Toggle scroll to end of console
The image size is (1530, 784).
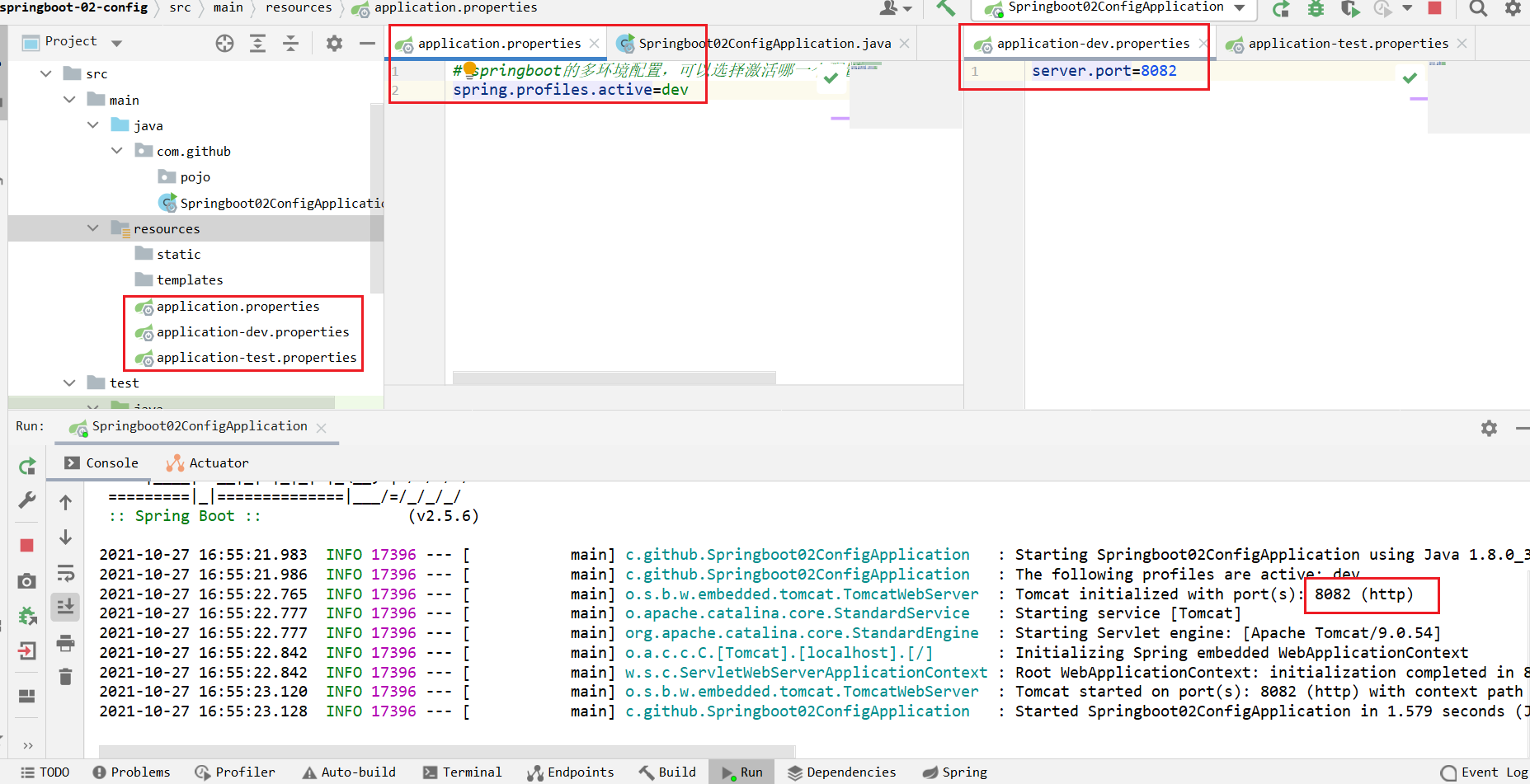(66, 607)
